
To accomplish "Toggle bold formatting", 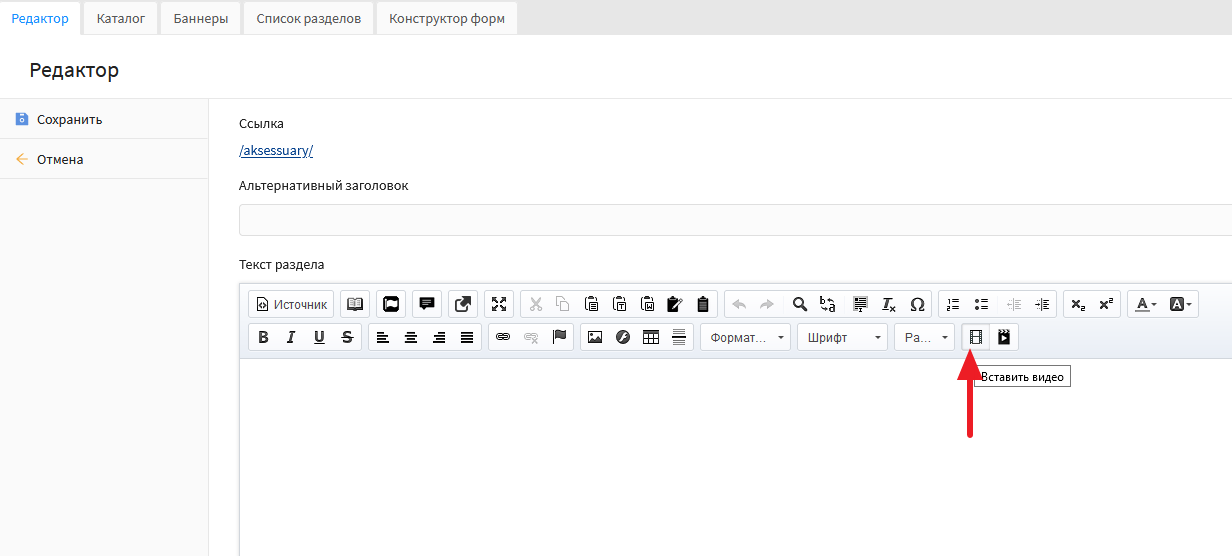I will click(263, 338).
